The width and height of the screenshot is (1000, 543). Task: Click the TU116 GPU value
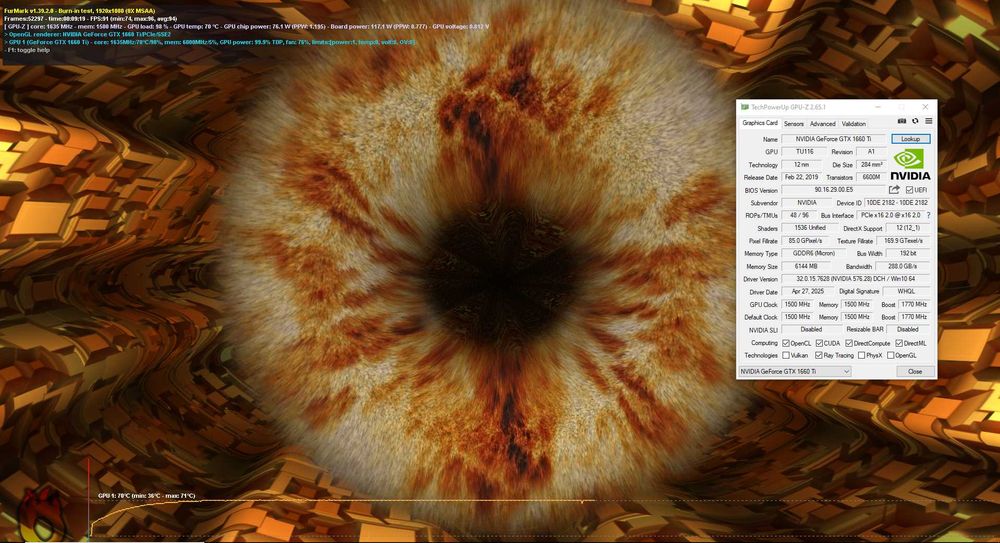(x=804, y=152)
